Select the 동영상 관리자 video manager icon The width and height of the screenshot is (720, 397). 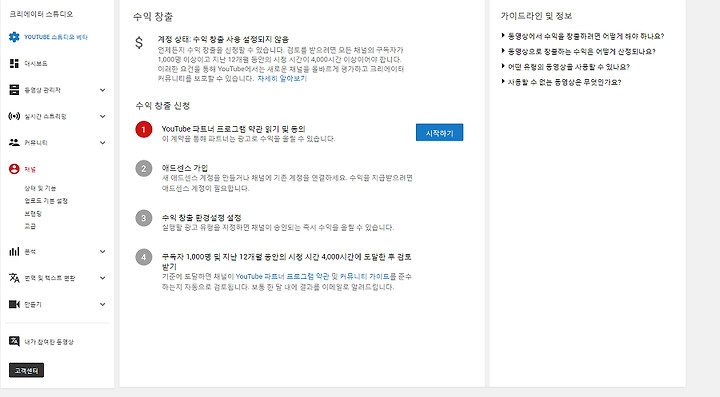pos(14,90)
